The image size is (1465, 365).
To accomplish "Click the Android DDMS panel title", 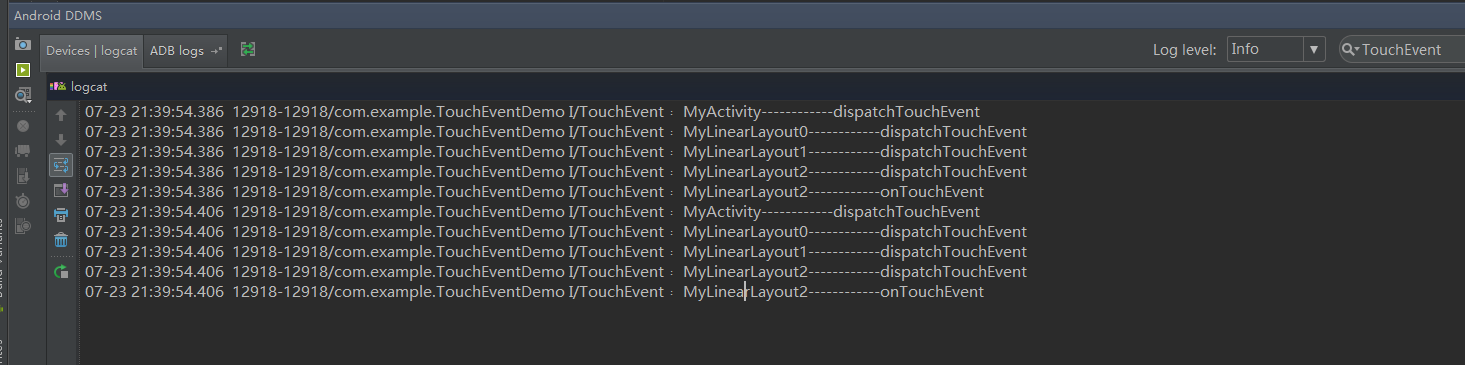I will pos(58,16).
